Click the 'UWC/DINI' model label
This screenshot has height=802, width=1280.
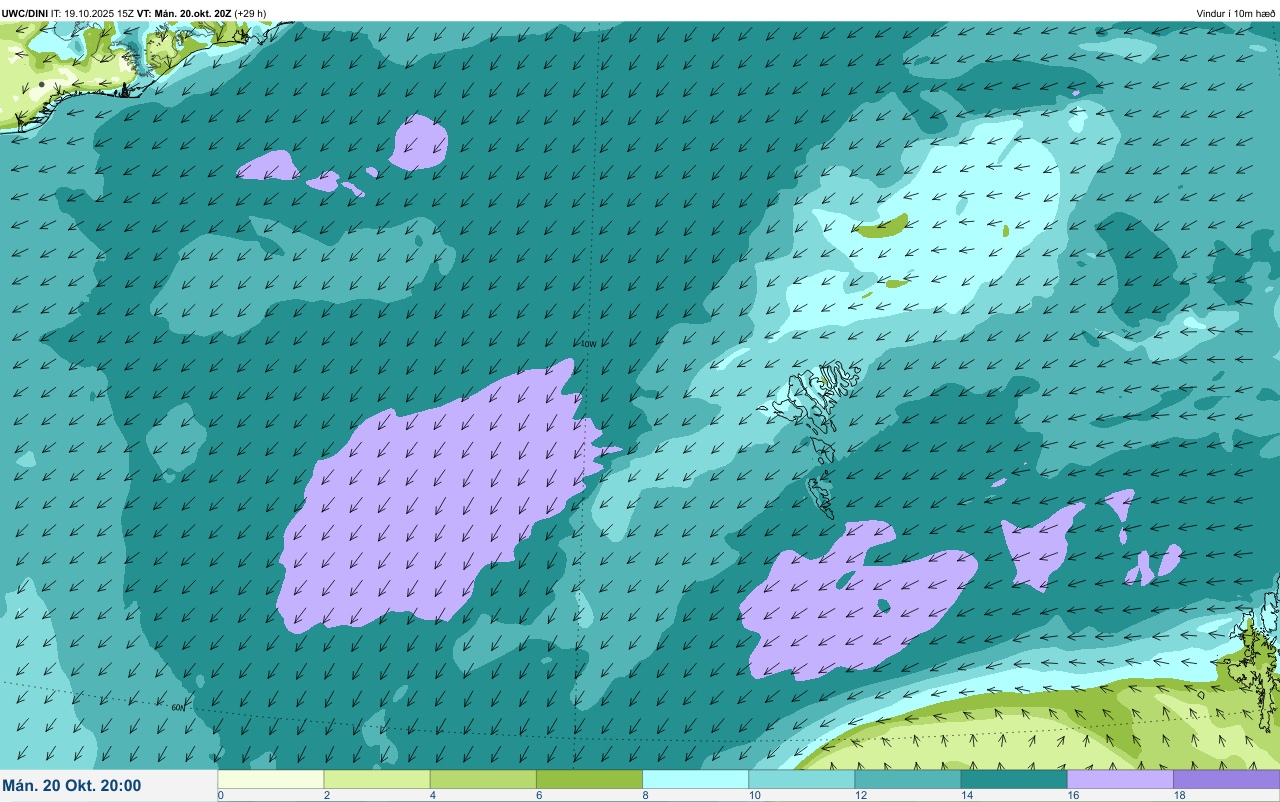[25, 13]
